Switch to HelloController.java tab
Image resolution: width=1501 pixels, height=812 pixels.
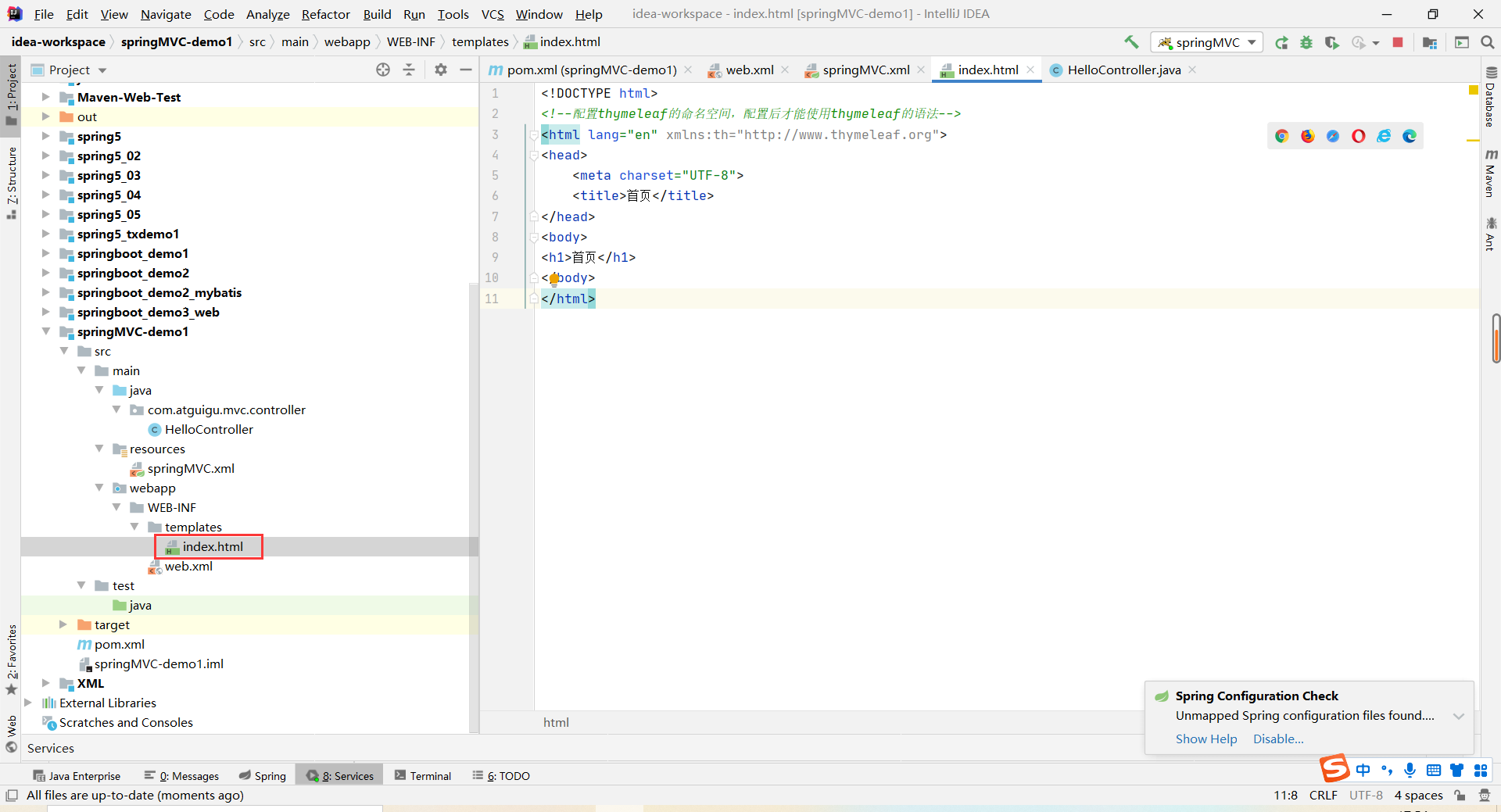tap(1123, 70)
